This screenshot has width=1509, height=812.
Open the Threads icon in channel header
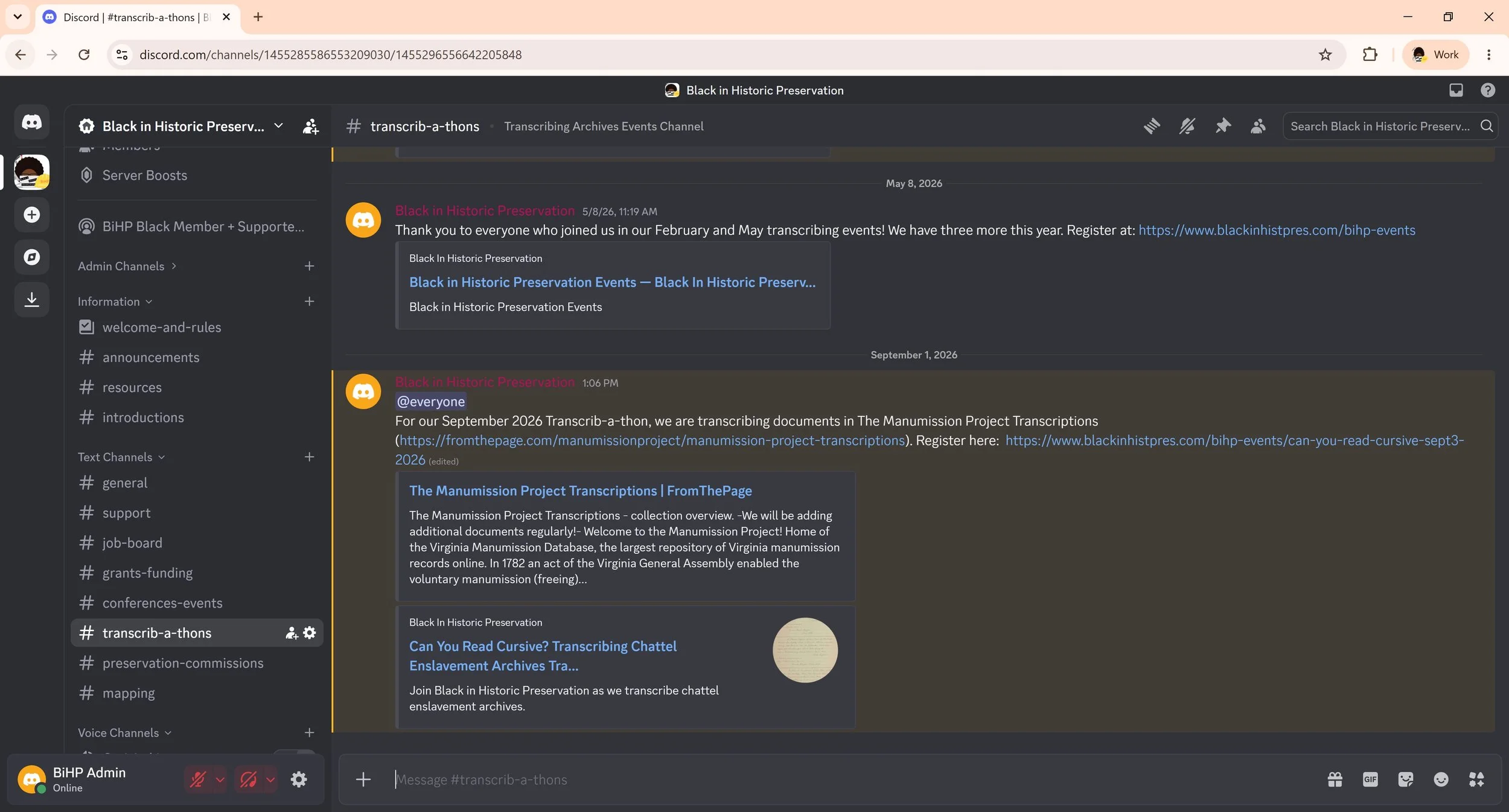point(1152,126)
